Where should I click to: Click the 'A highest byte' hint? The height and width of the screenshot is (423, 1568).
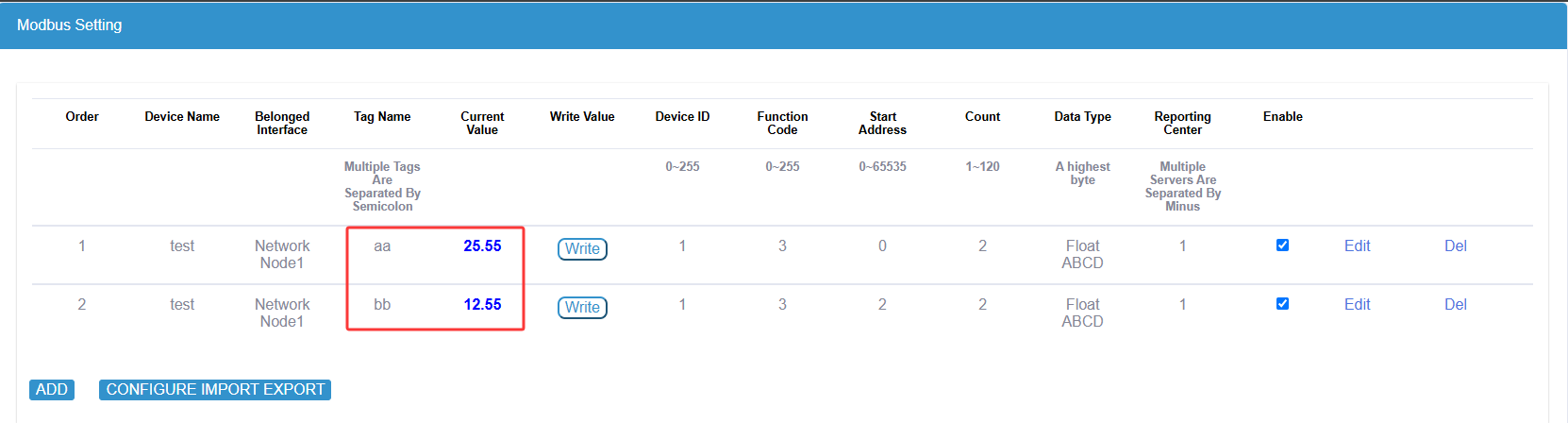click(x=1082, y=173)
